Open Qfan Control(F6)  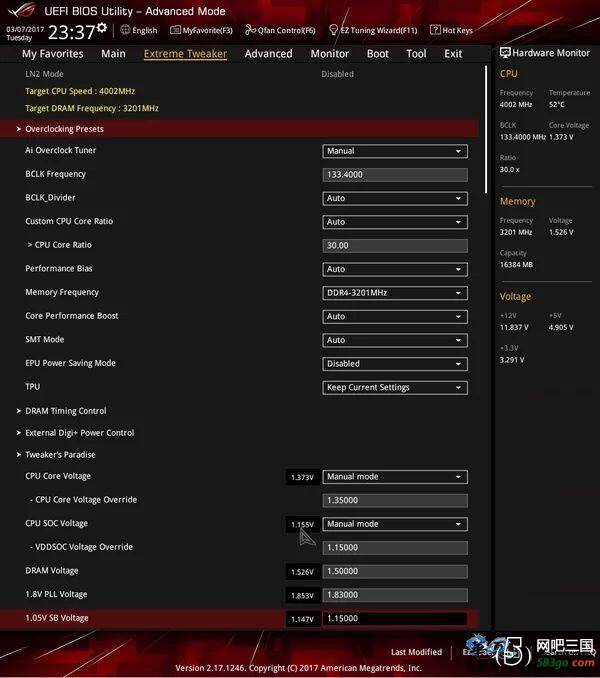280,30
